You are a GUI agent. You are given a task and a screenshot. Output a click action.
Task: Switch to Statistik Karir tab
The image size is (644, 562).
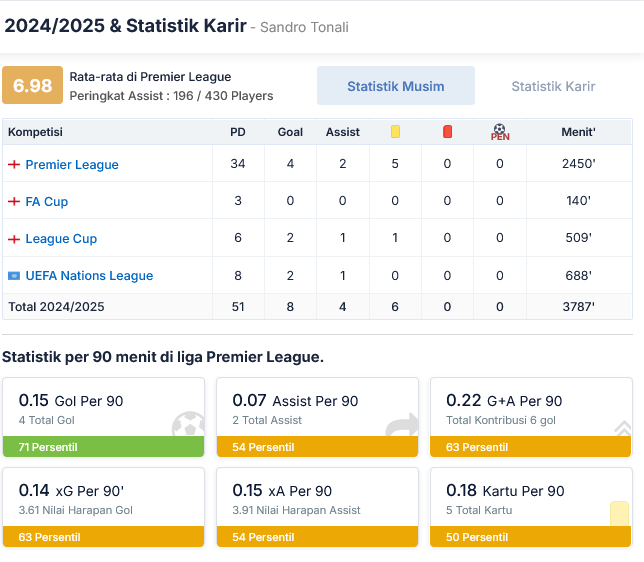(553, 86)
